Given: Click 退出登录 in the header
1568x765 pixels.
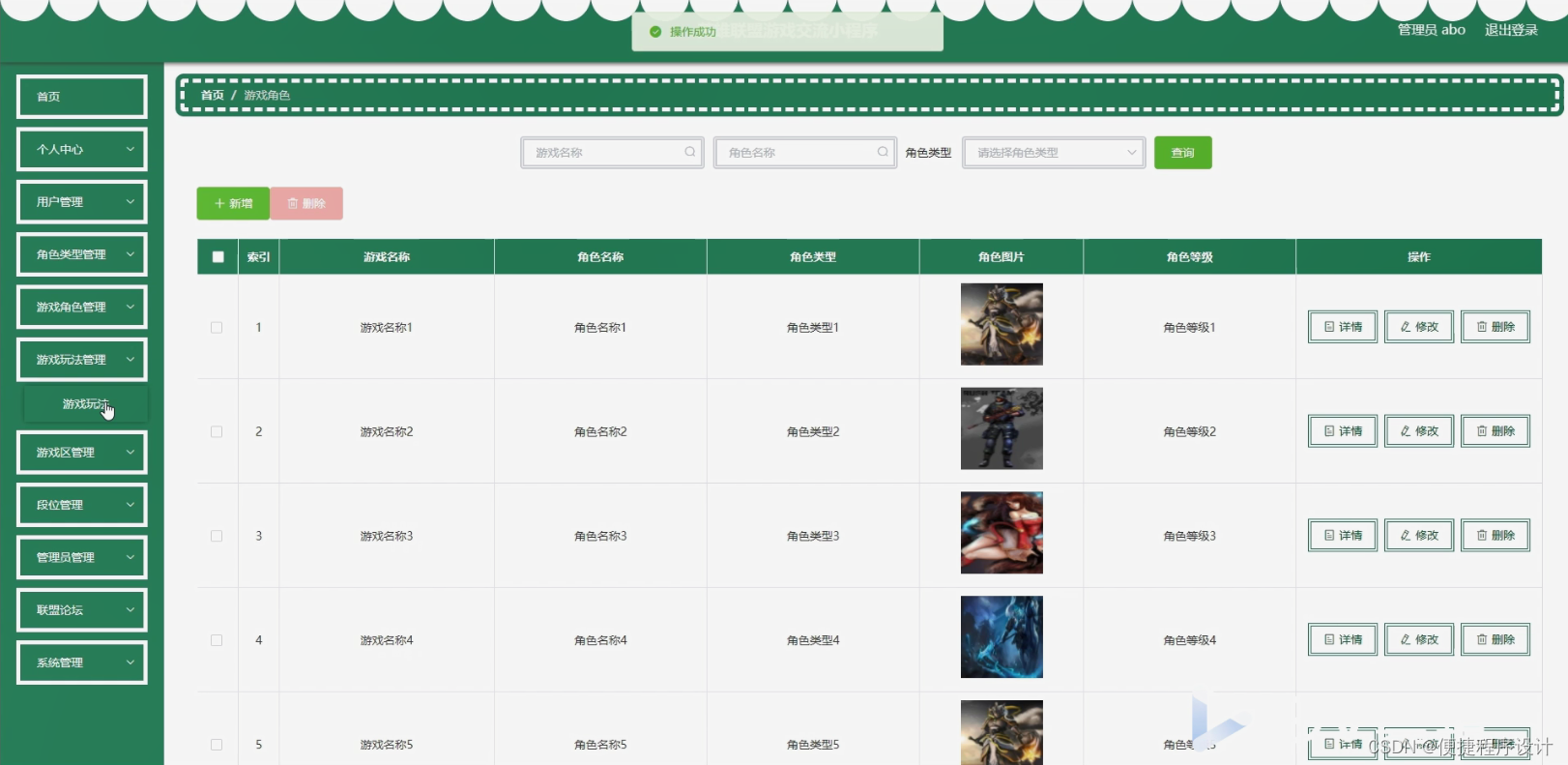Looking at the screenshot, I should pyautogui.click(x=1511, y=30).
